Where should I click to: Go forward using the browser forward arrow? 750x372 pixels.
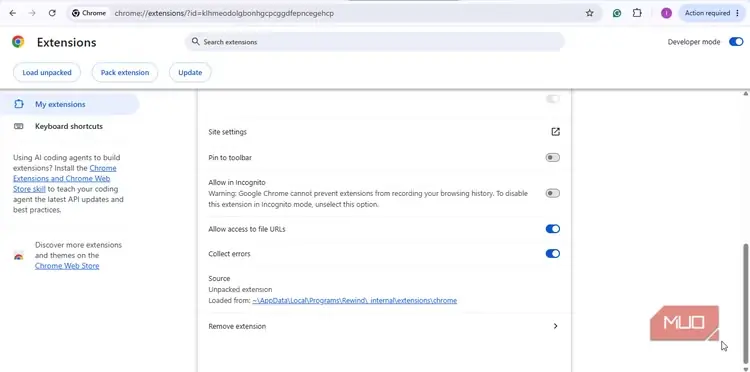[x=32, y=13]
